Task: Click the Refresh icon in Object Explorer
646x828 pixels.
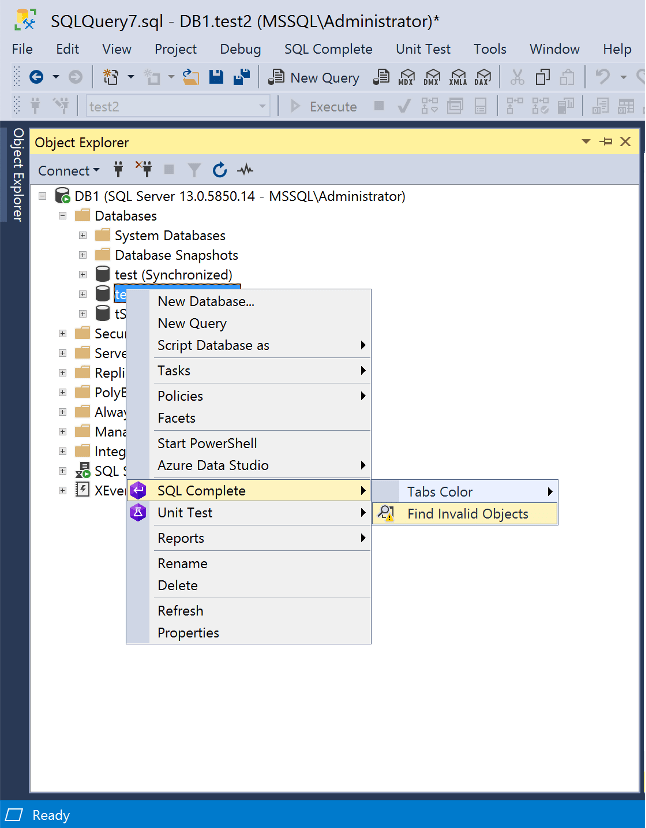Action: [x=220, y=170]
